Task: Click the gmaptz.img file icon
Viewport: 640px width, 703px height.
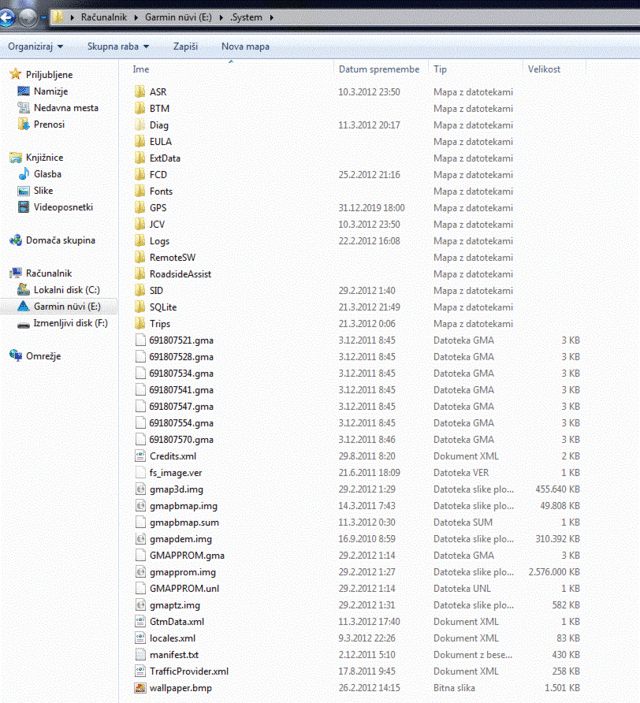Action: point(140,605)
